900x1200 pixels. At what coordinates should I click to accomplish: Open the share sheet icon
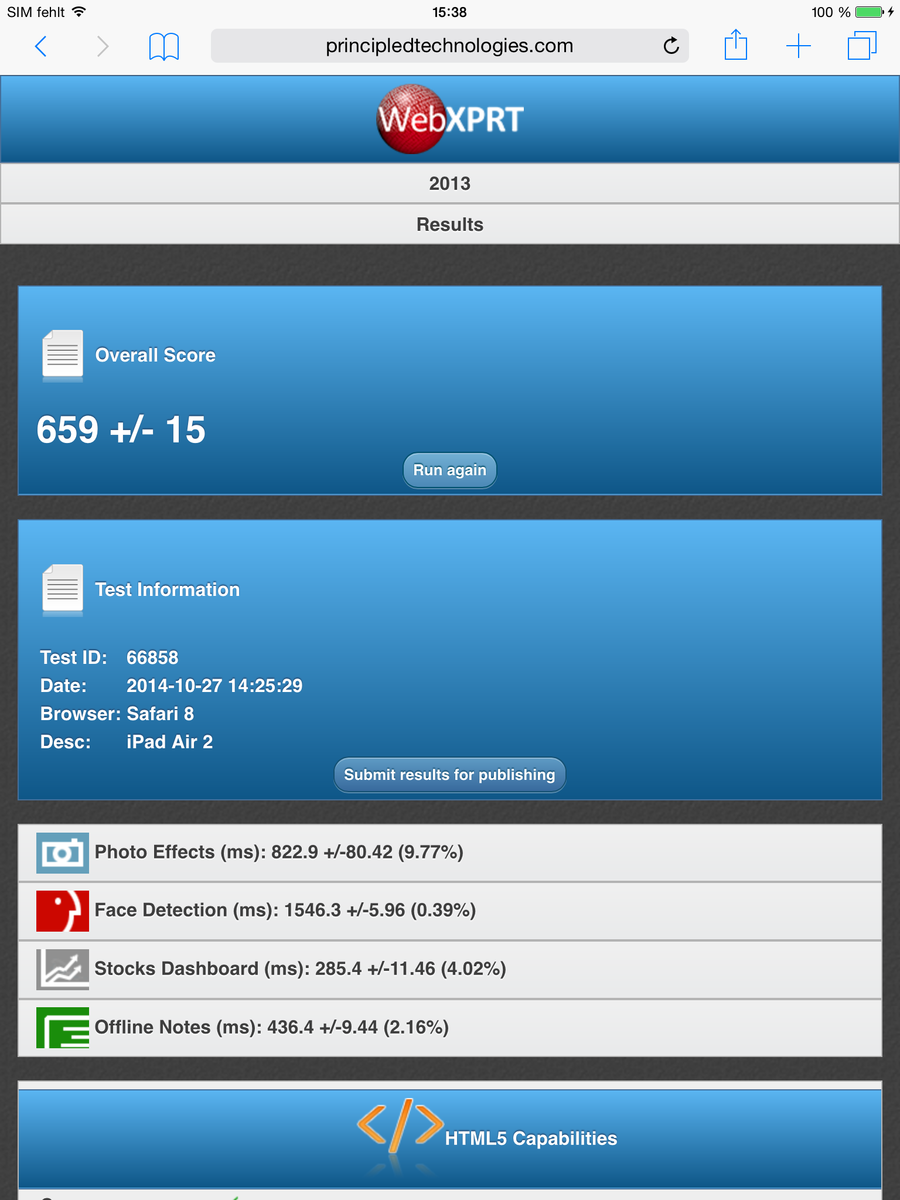736,45
